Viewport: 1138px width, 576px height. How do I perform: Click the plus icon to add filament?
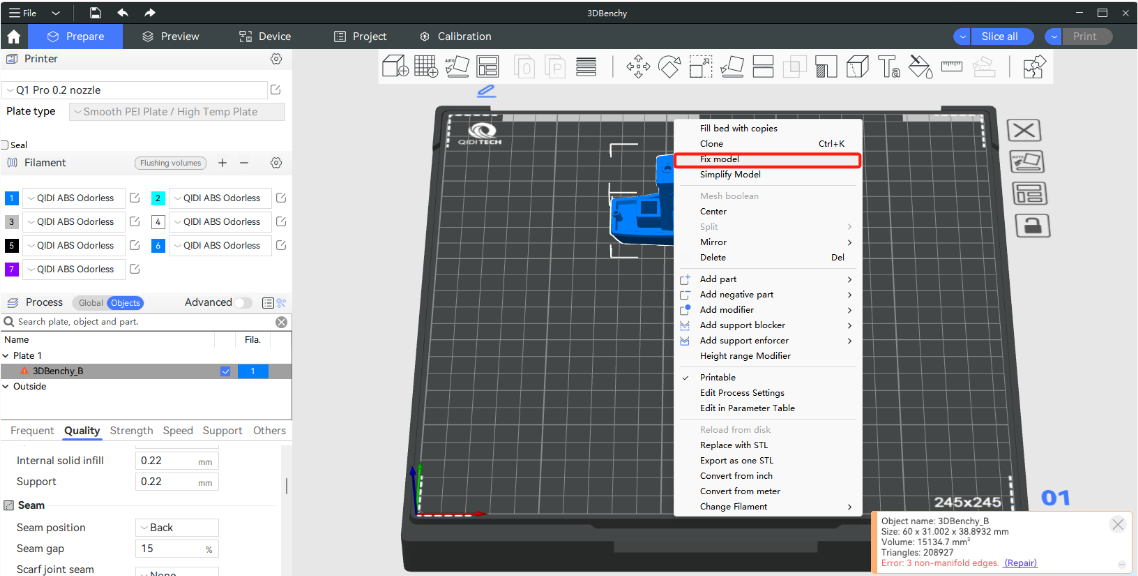(222, 163)
